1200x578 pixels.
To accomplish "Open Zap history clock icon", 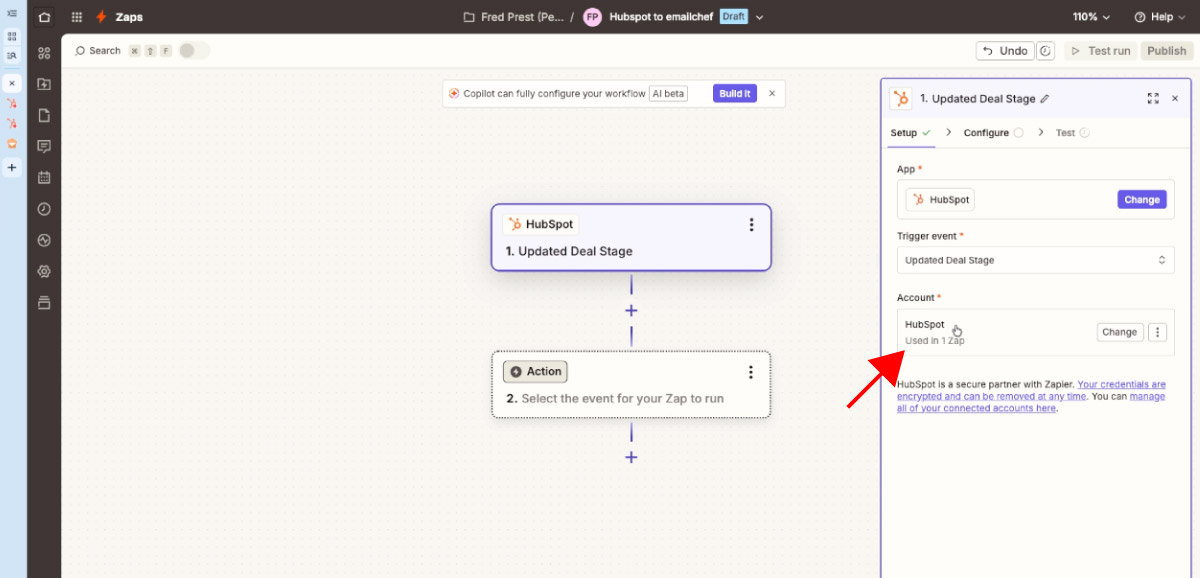I will 44,209.
